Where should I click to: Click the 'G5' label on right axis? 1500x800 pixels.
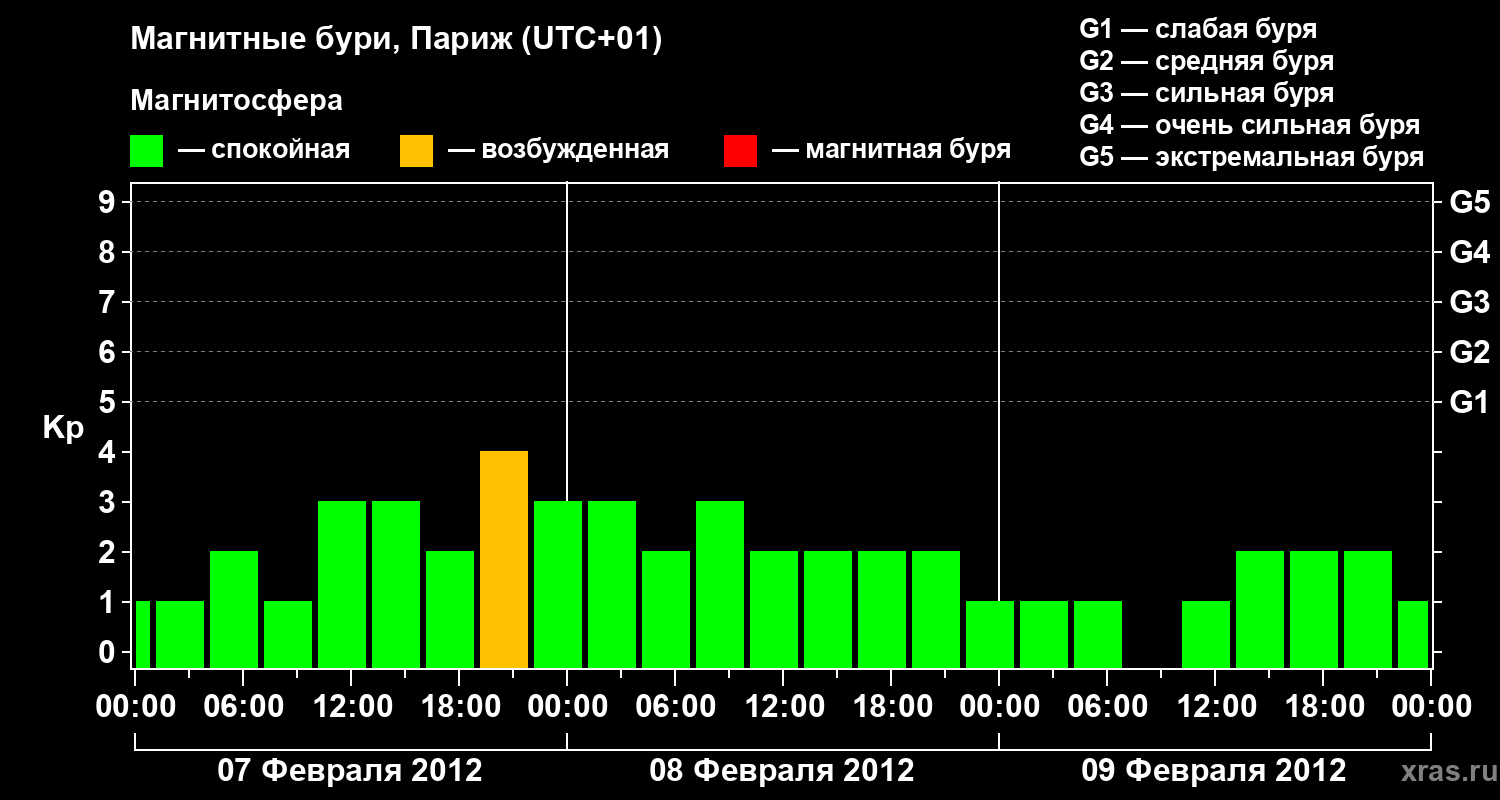tap(1469, 203)
